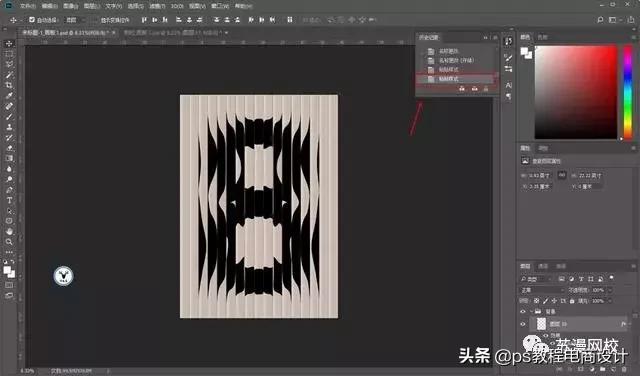Open the blend mode dropdown
Viewport: 640px width, 376px height.
tap(542, 290)
